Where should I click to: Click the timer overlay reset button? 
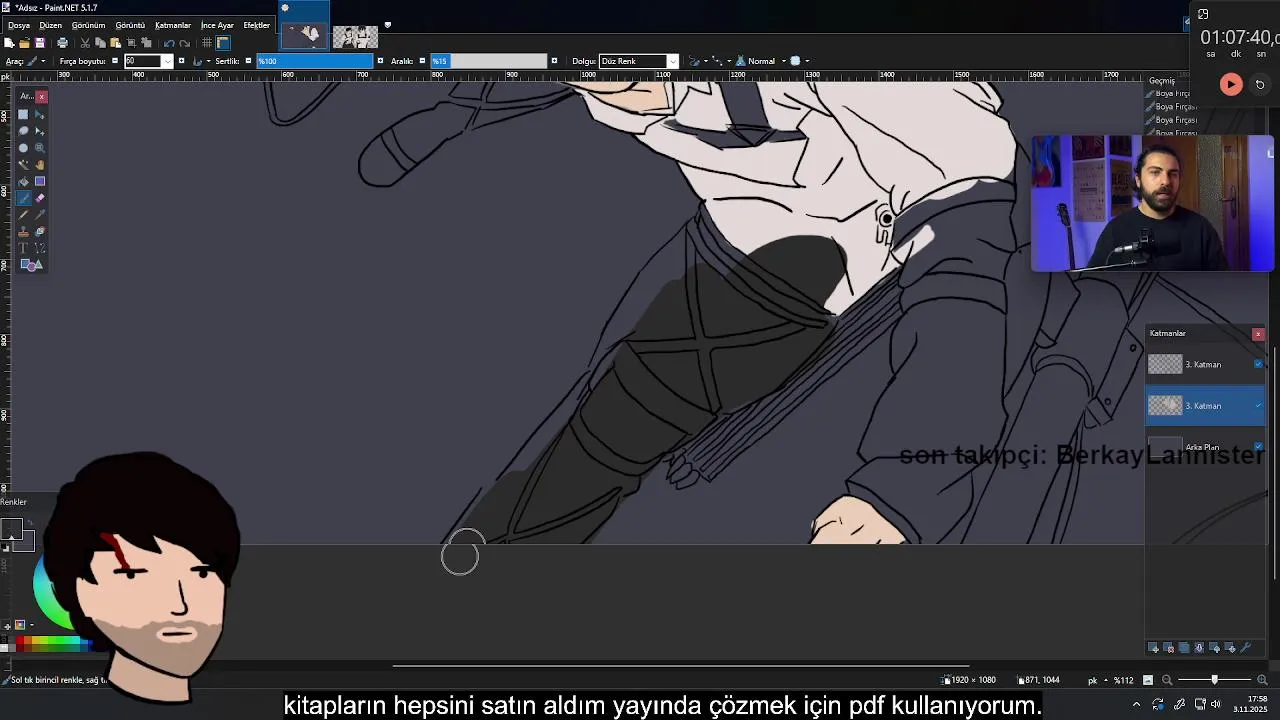(1260, 85)
